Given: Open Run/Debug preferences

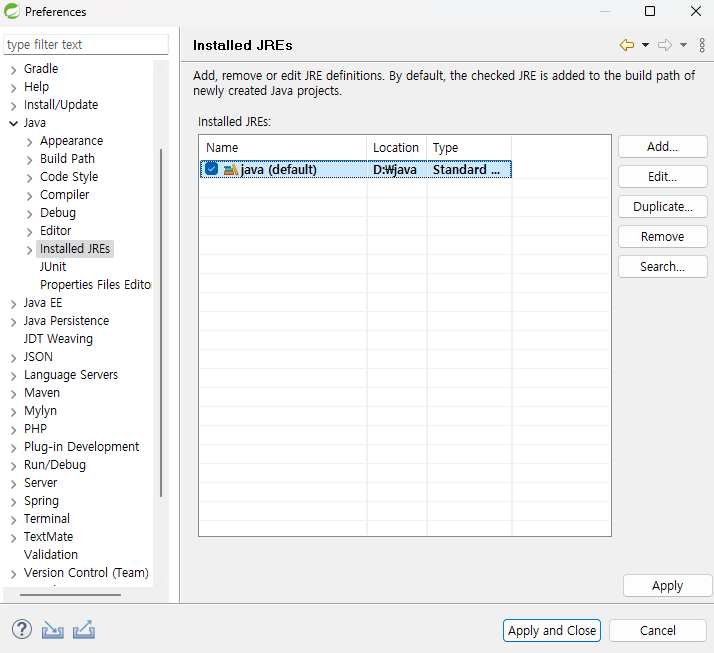Looking at the screenshot, I should tap(55, 465).
